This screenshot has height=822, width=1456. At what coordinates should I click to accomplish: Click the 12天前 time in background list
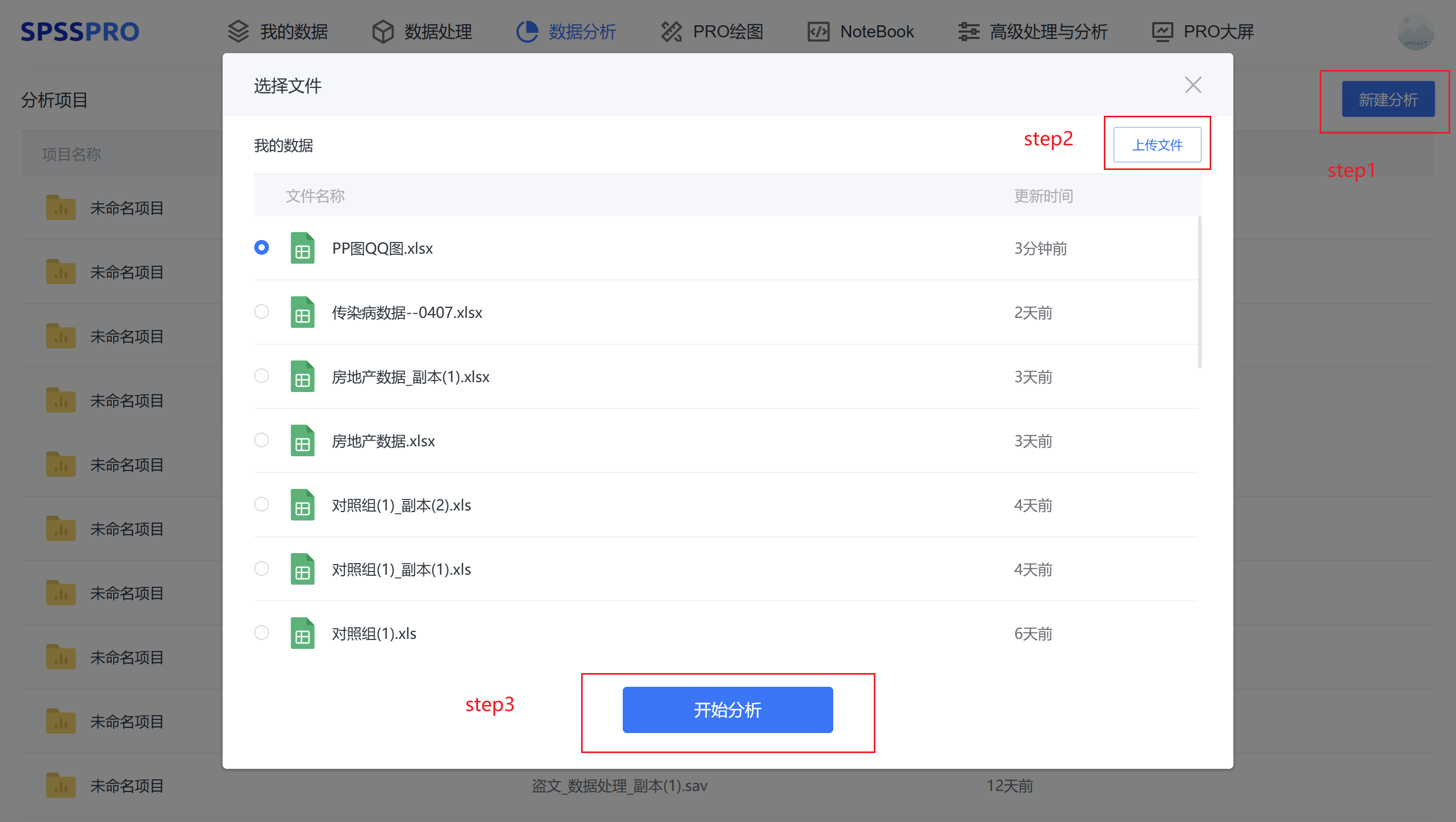pyautogui.click(x=1010, y=786)
